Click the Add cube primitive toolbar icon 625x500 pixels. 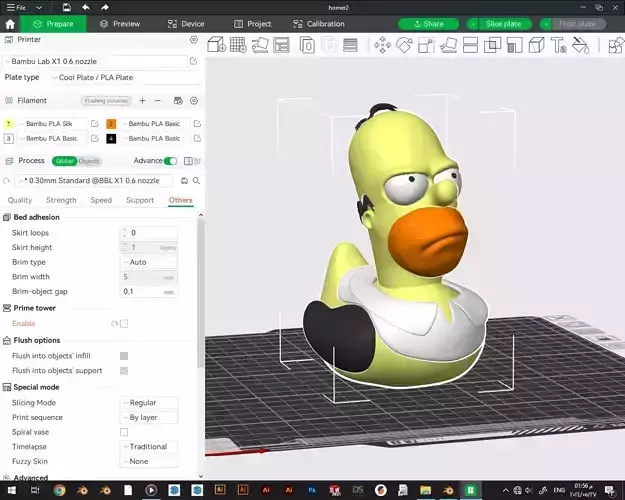[x=216, y=45]
